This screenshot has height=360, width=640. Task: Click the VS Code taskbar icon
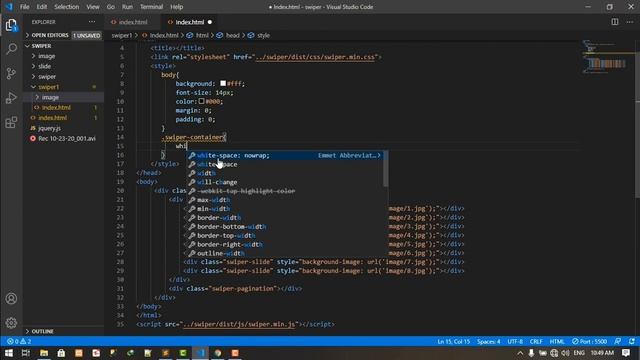200,353
